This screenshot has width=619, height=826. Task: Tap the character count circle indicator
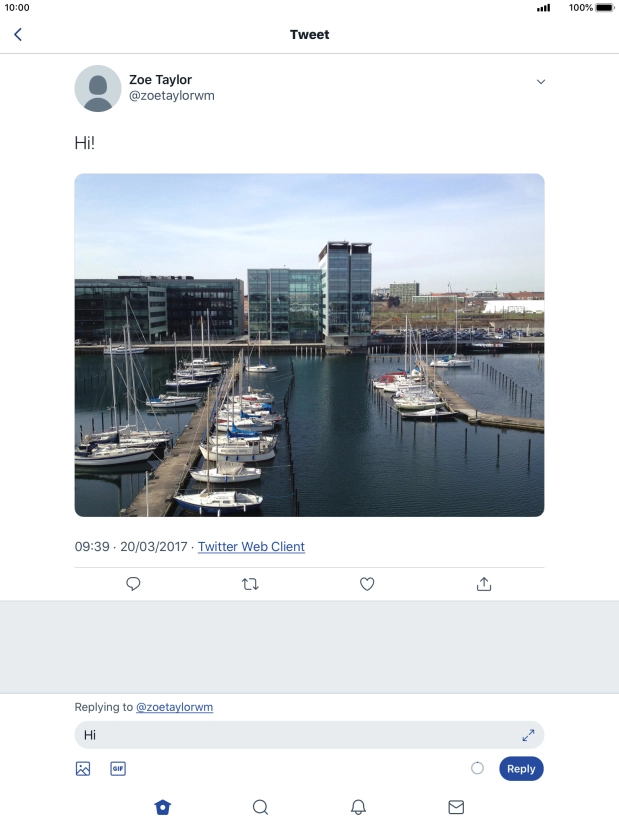pos(477,768)
